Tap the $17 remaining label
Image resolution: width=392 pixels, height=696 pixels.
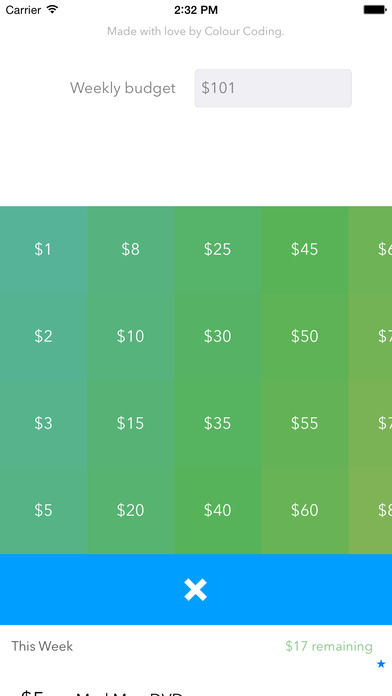(x=329, y=646)
